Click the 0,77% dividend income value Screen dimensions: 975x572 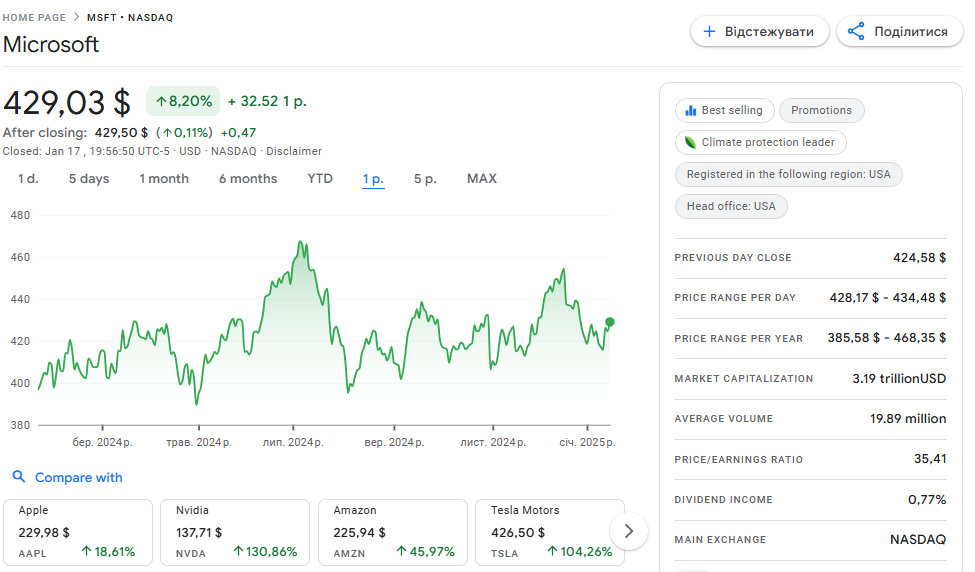(927, 499)
